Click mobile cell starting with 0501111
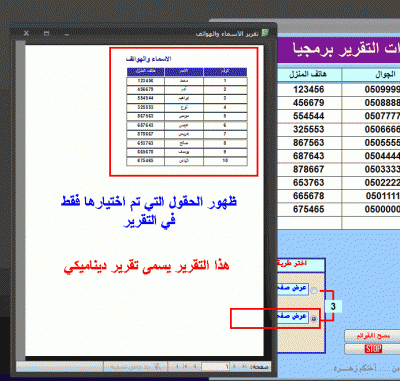The height and width of the screenshot is (381, 400). tap(371, 196)
